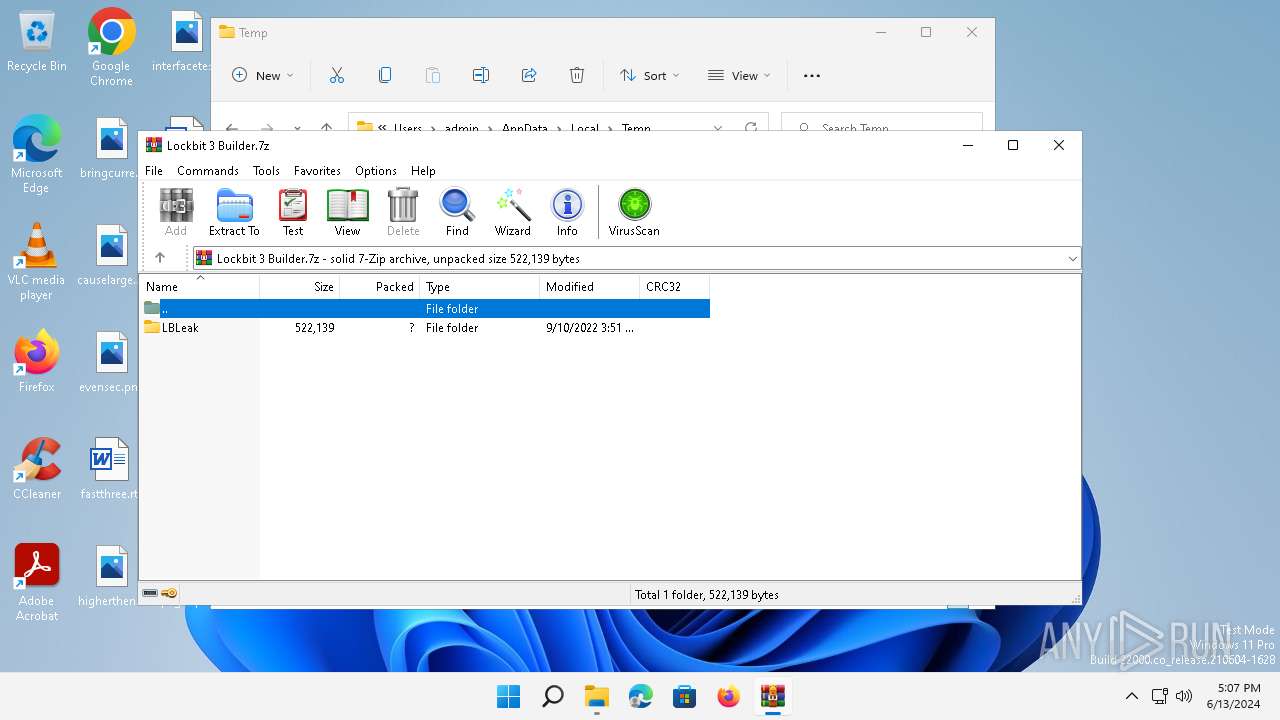Sort by Size column header
The width and height of the screenshot is (1280, 720).
point(300,287)
